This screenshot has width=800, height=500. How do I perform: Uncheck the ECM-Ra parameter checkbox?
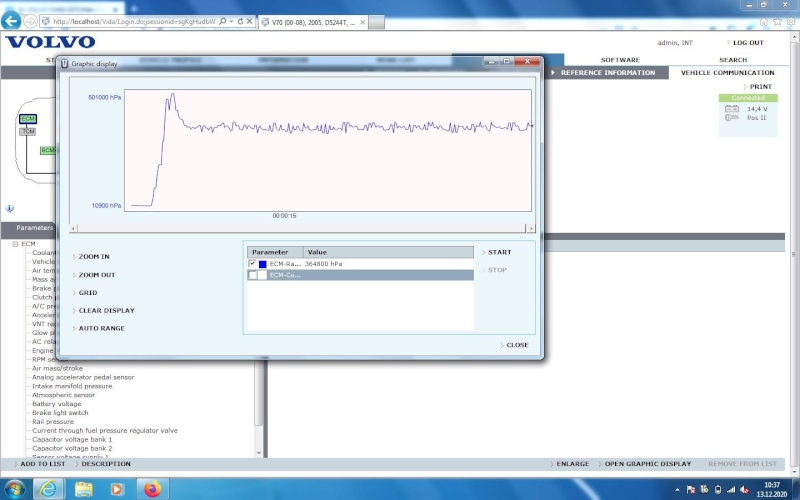pos(252,264)
